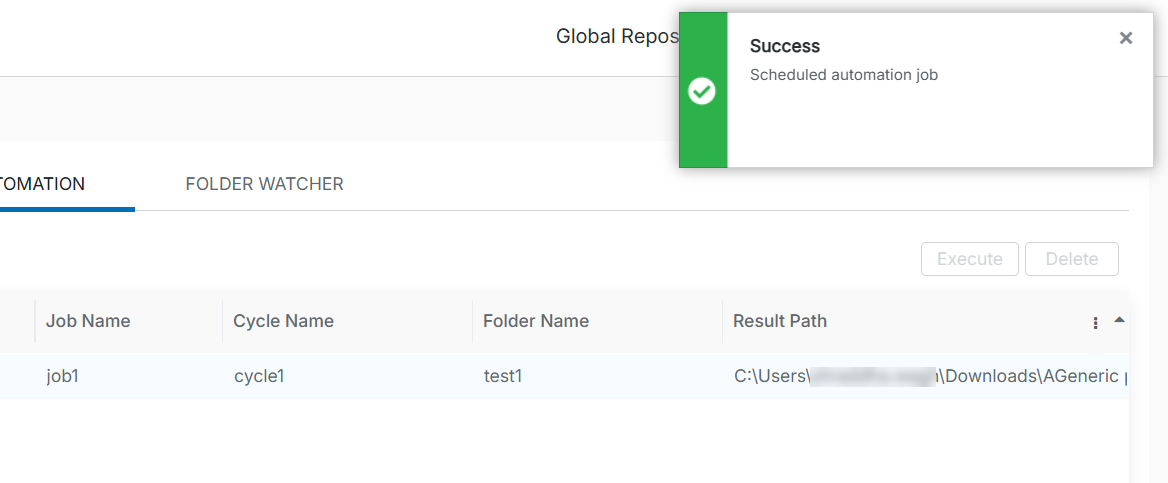Select the Automation tab
Screen dimensions: 1168x483
pos(42,184)
